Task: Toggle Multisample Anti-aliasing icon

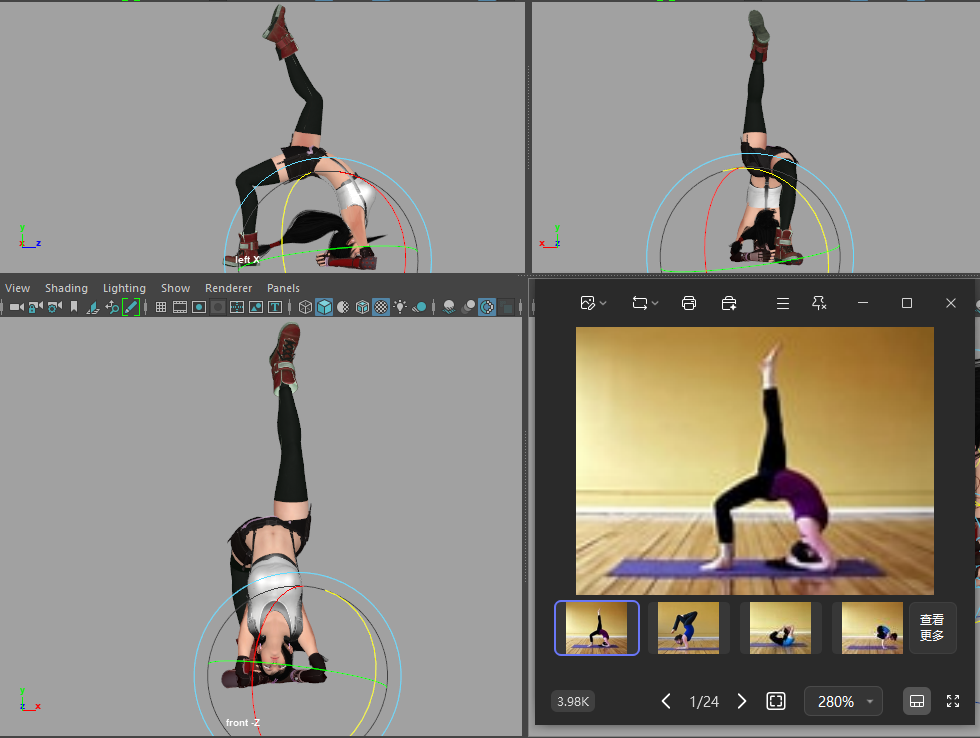Action: pos(487,307)
